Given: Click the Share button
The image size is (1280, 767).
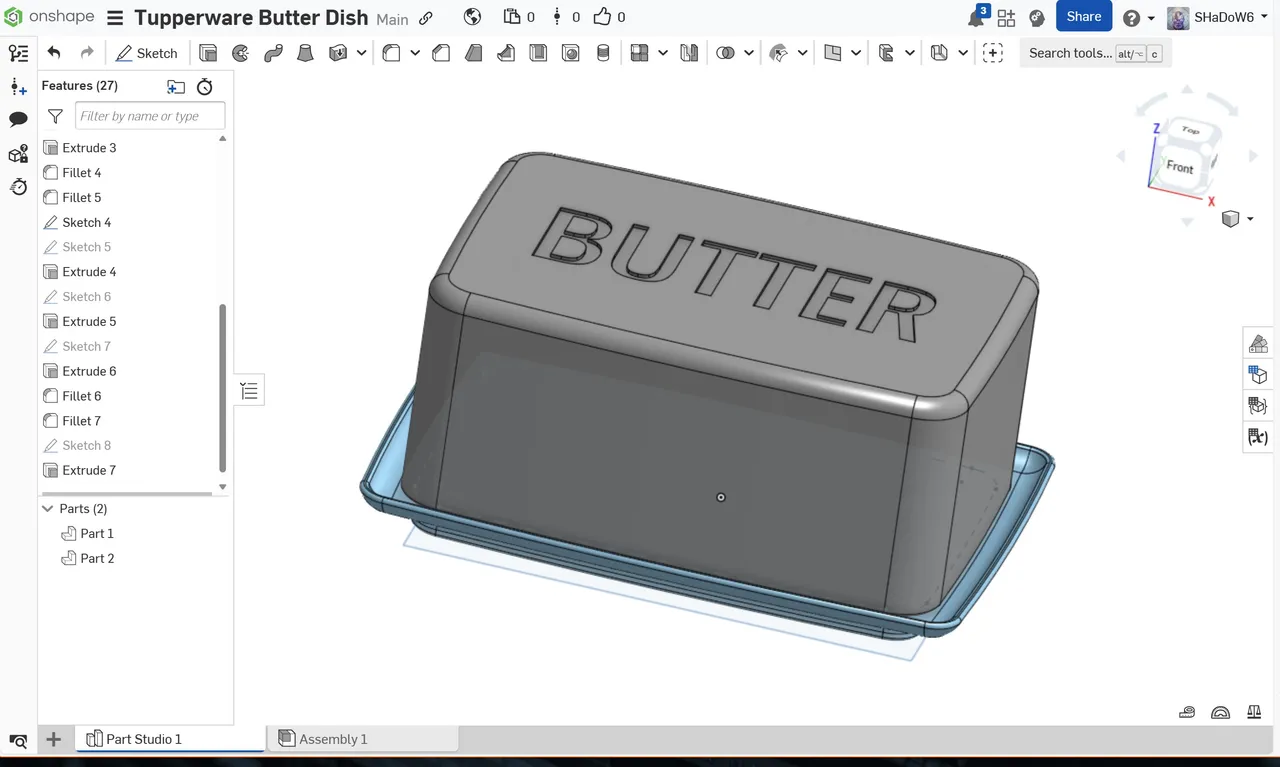Looking at the screenshot, I should pos(1083,16).
